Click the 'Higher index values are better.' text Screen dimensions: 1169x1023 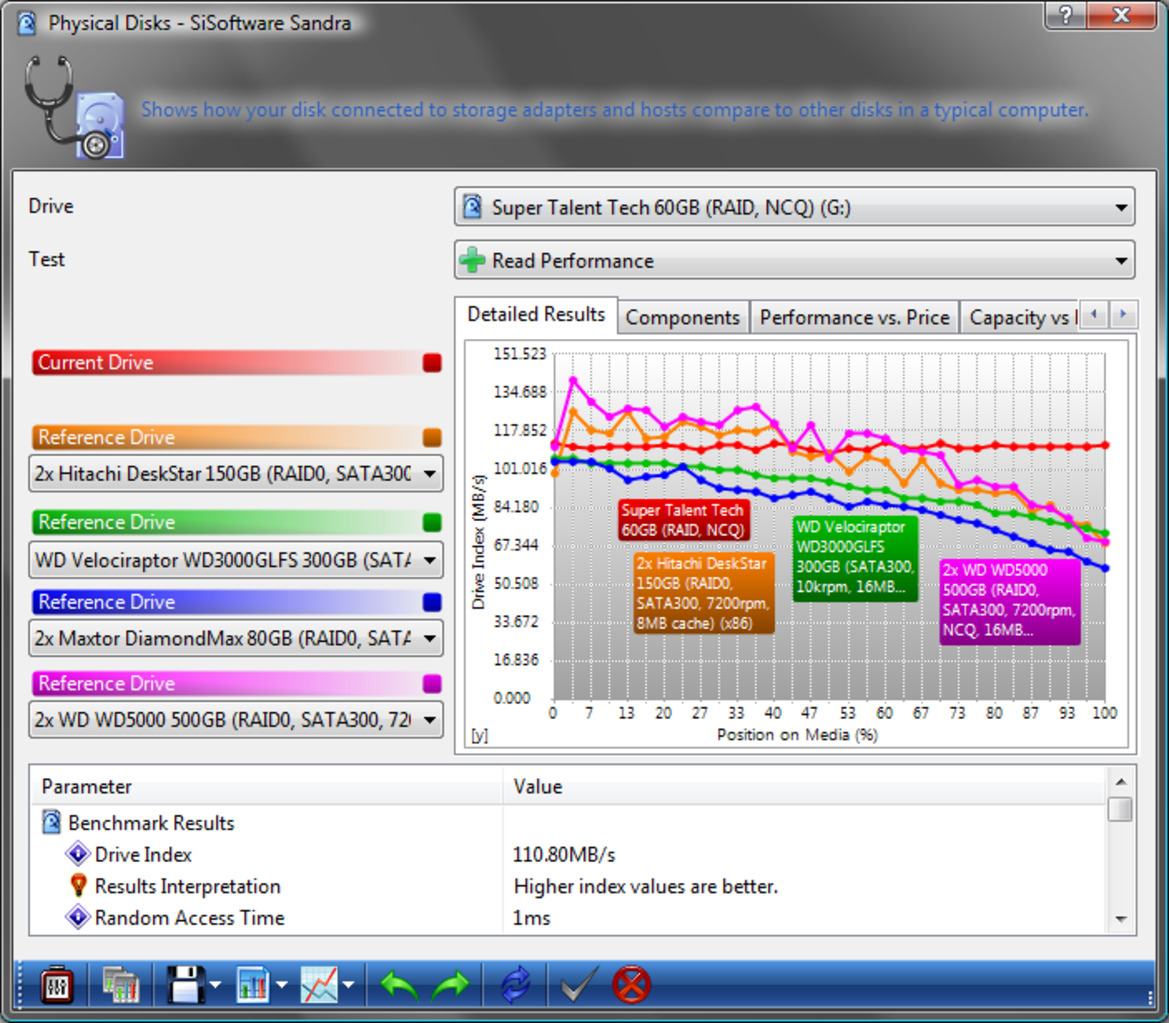[x=646, y=887]
